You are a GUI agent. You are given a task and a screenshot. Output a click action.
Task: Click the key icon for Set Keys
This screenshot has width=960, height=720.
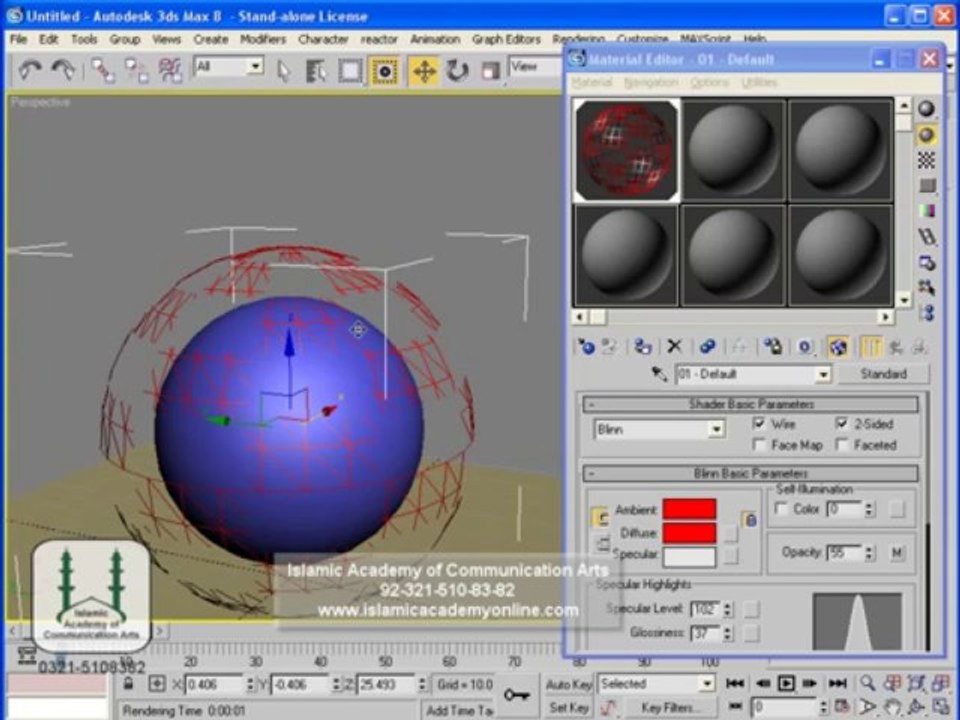pyautogui.click(x=517, y=694)
